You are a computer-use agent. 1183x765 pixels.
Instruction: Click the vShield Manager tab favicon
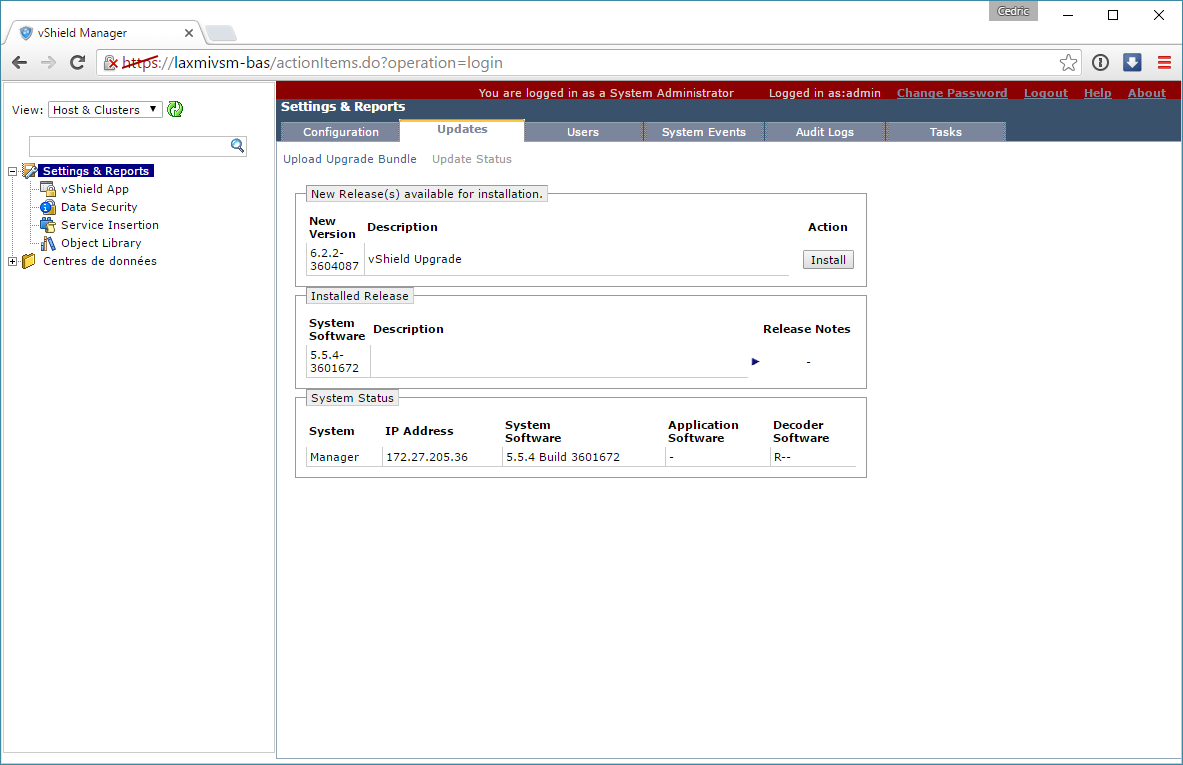[26, 33]
